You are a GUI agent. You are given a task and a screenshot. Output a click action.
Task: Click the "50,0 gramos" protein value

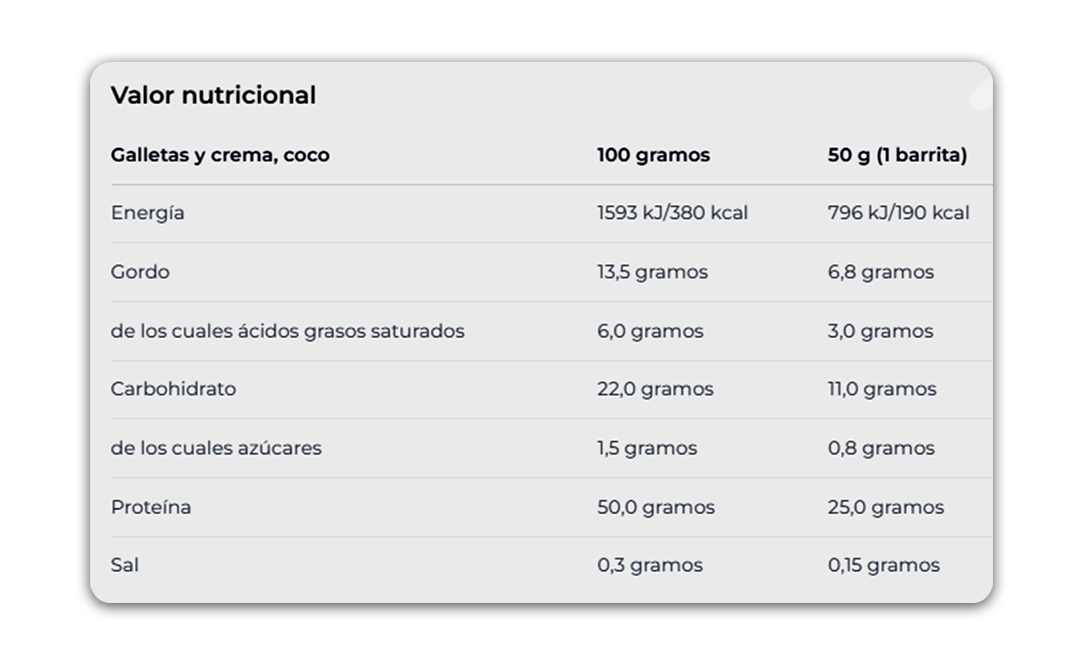[x=656, y=507]
